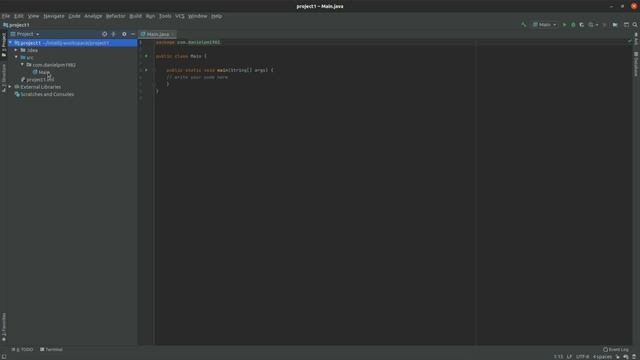
Task: Collapse the src folder arrow
Action: click(16, 58)
